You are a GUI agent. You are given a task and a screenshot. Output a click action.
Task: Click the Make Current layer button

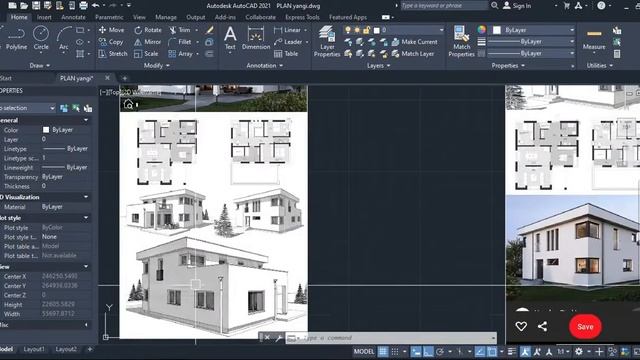(x=414, y=42)
